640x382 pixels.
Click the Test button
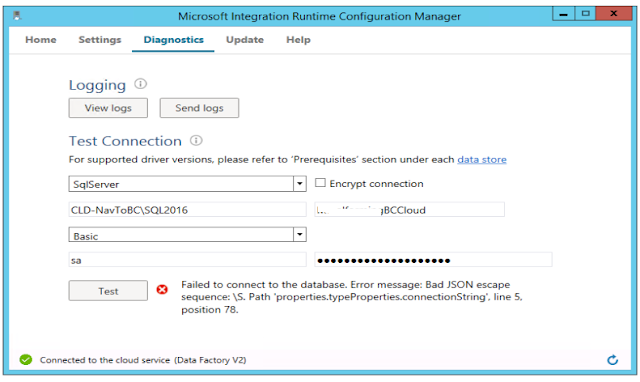(x=108, y=291)
